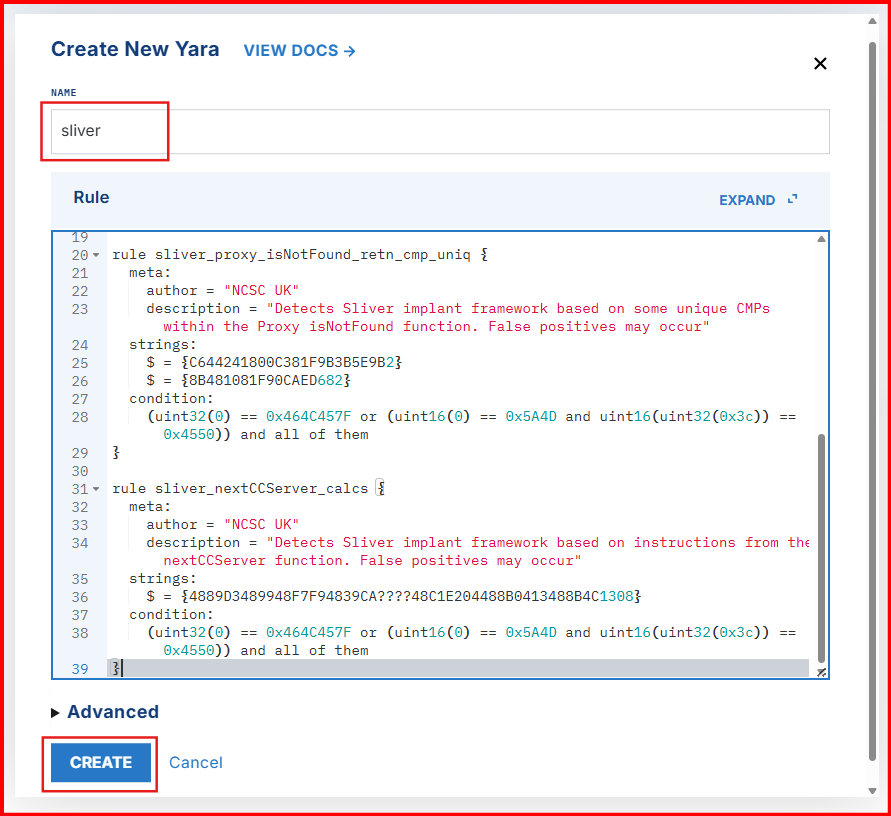The height and width of the screenshot is (816, 891).
Task: Click the editor resize handle in corner
Action: pyautogui.click(x=821, y=673)
